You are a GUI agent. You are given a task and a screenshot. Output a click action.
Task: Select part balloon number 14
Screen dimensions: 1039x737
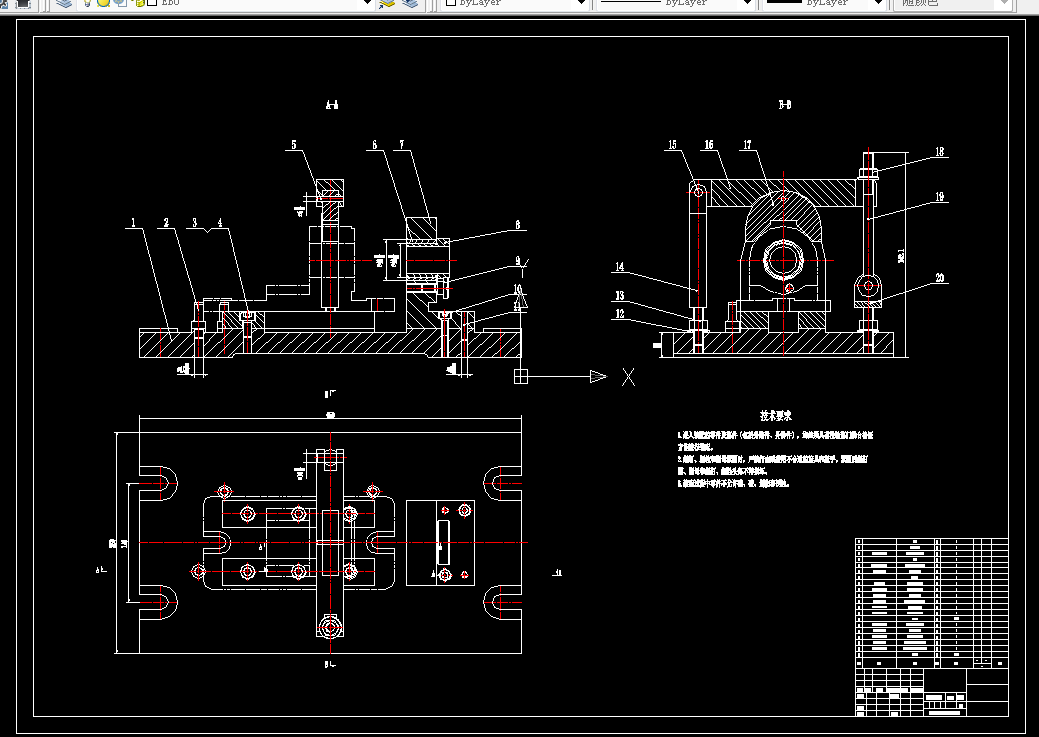620,266
